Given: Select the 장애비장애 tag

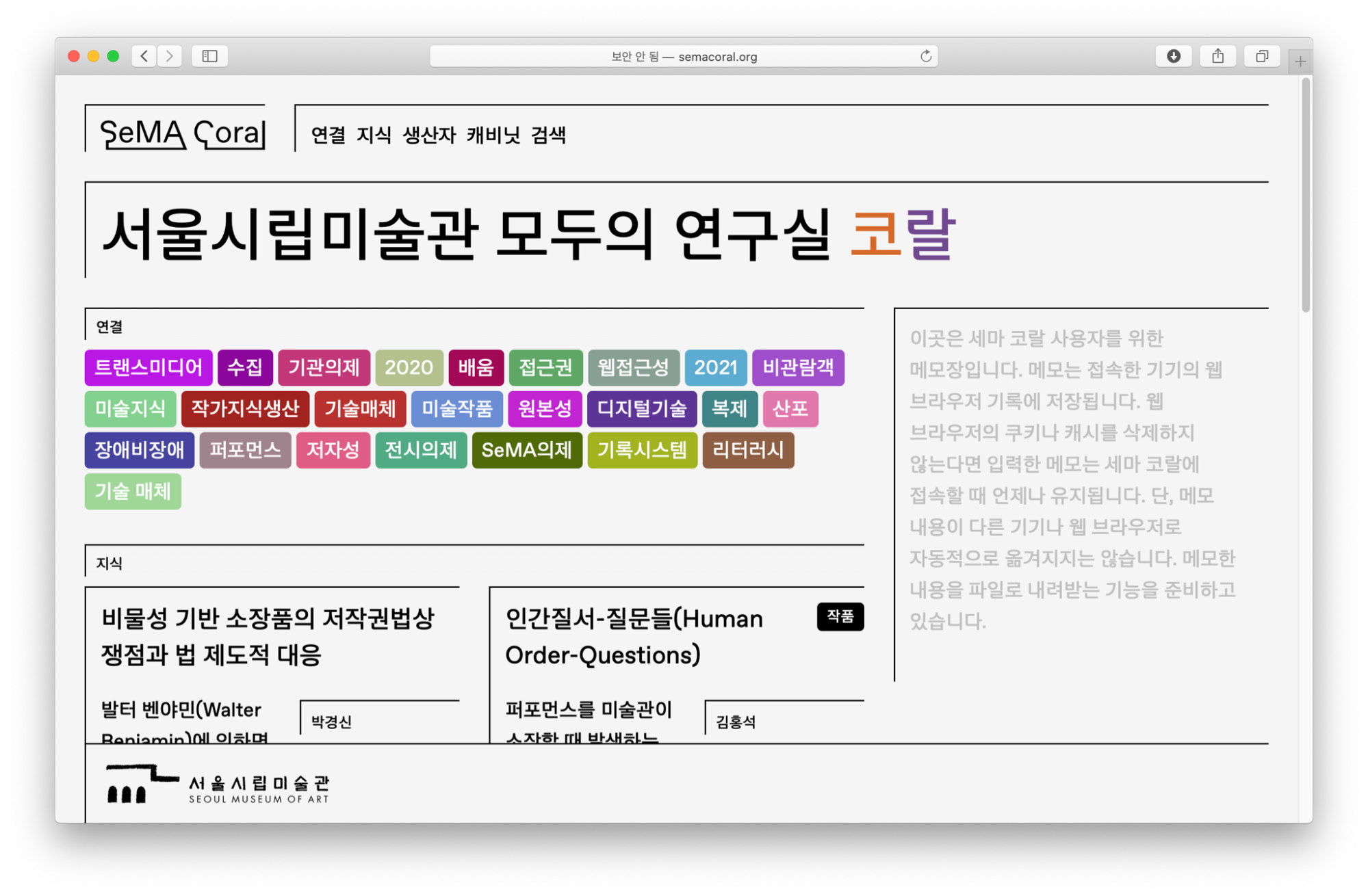Looking at the screenshot, I should [139, 449].
